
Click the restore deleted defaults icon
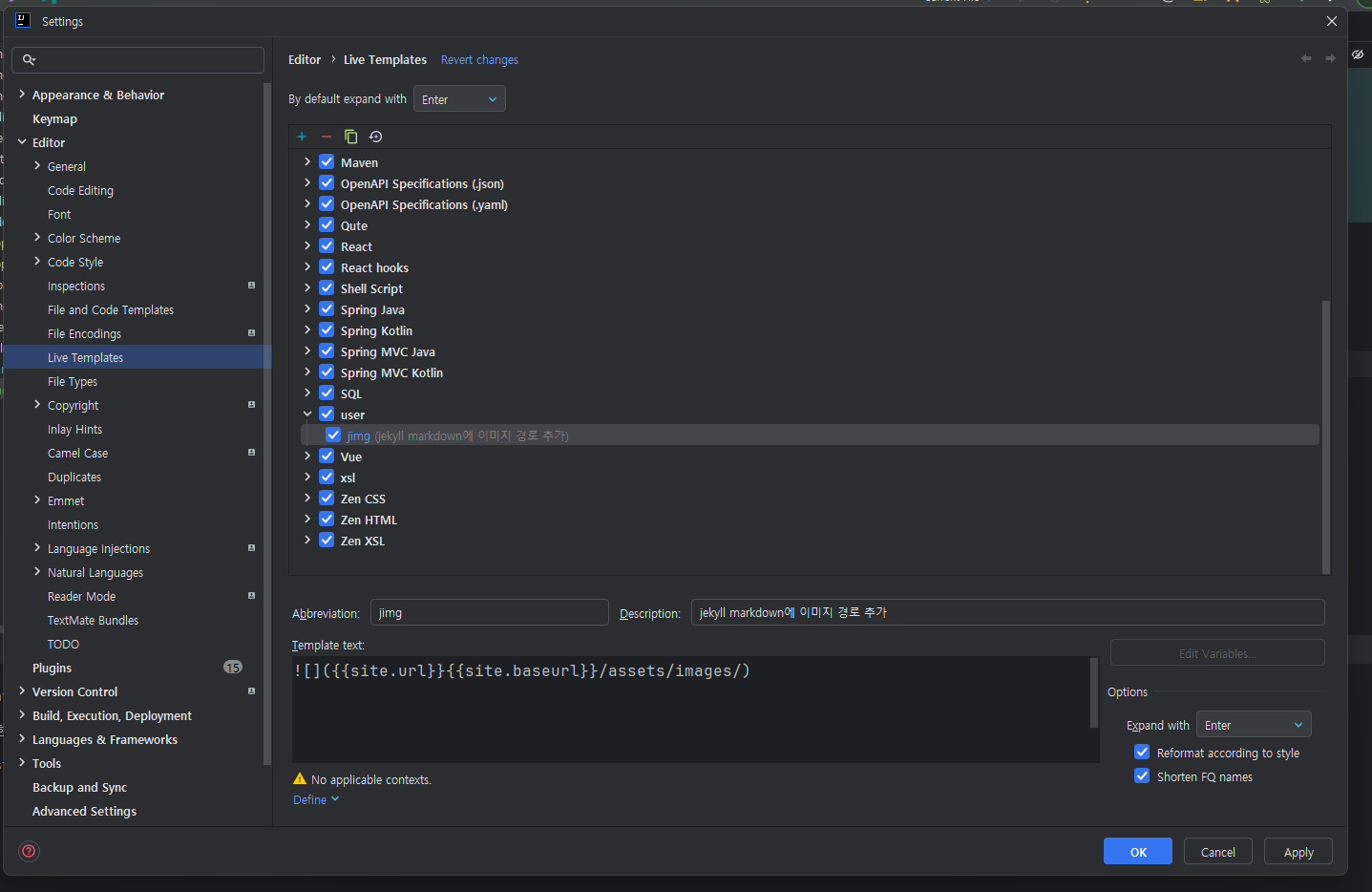click(x=375, y=137)
